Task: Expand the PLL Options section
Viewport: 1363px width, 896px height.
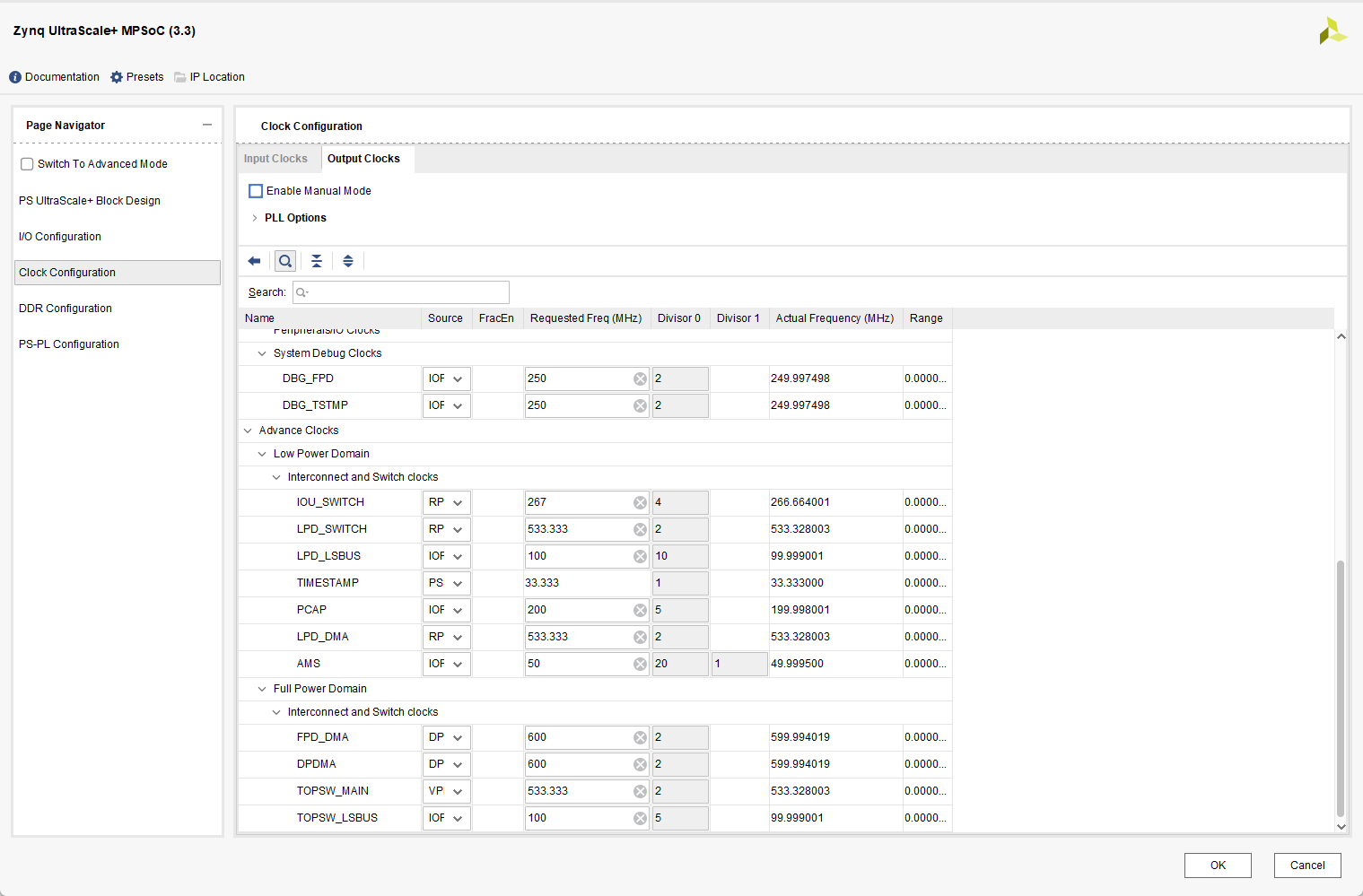Action: coord(255,218)
